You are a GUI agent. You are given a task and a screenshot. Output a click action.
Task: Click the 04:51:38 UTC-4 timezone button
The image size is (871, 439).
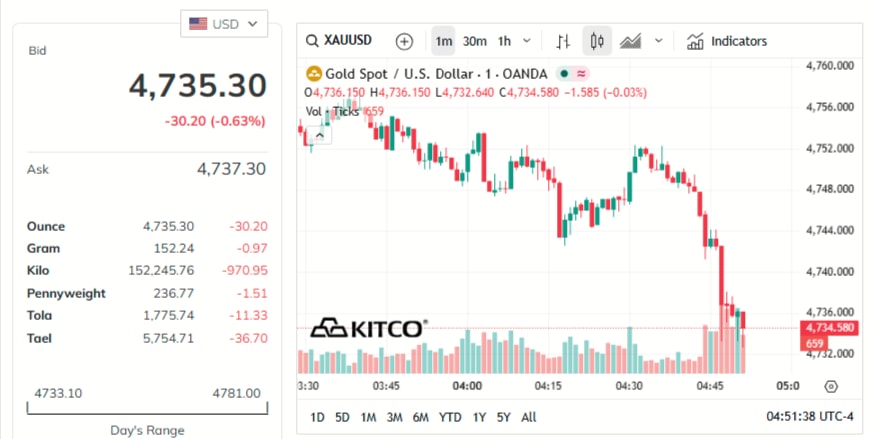(x=810, y=417)
